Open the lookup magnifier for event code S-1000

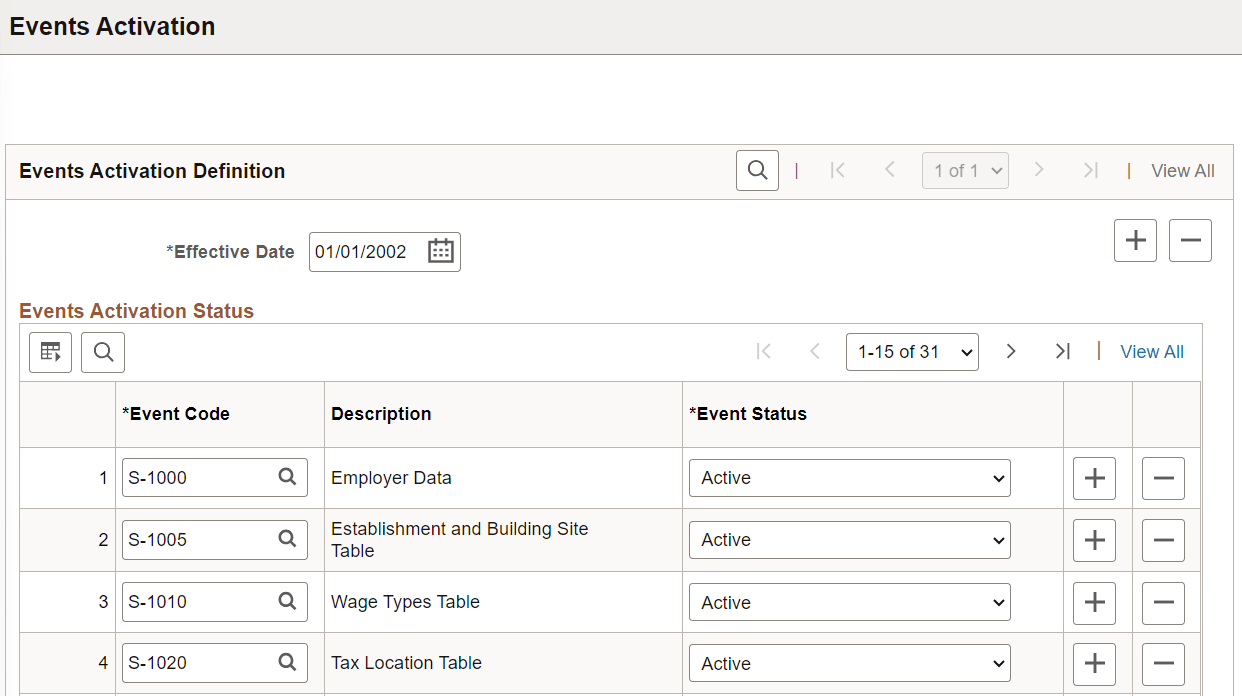coord(288,477)
